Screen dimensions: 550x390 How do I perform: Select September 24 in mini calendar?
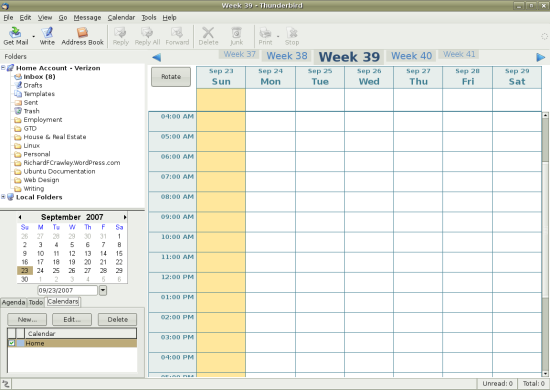(x=40, y=270)
